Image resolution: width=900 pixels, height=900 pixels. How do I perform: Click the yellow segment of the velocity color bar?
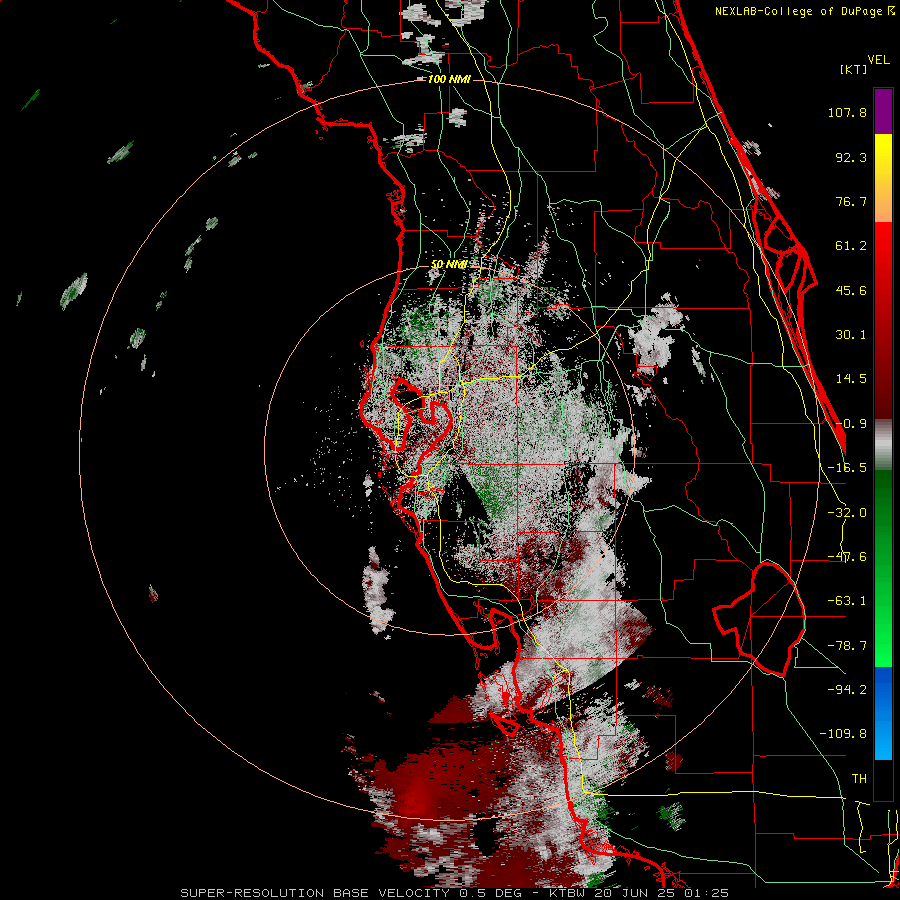click(x=883, y=178)
